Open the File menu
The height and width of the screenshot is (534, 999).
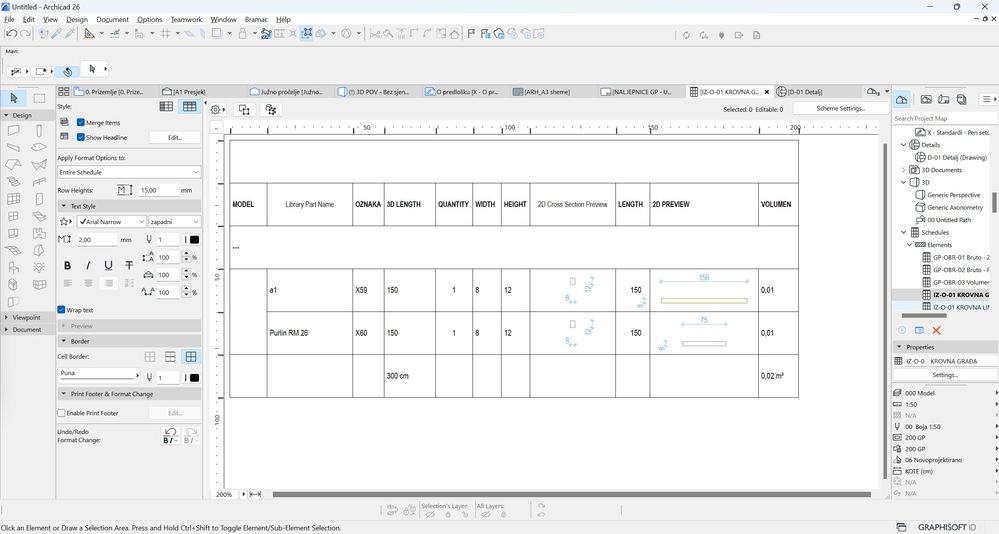pyautogui.click(x=9, y=19)
